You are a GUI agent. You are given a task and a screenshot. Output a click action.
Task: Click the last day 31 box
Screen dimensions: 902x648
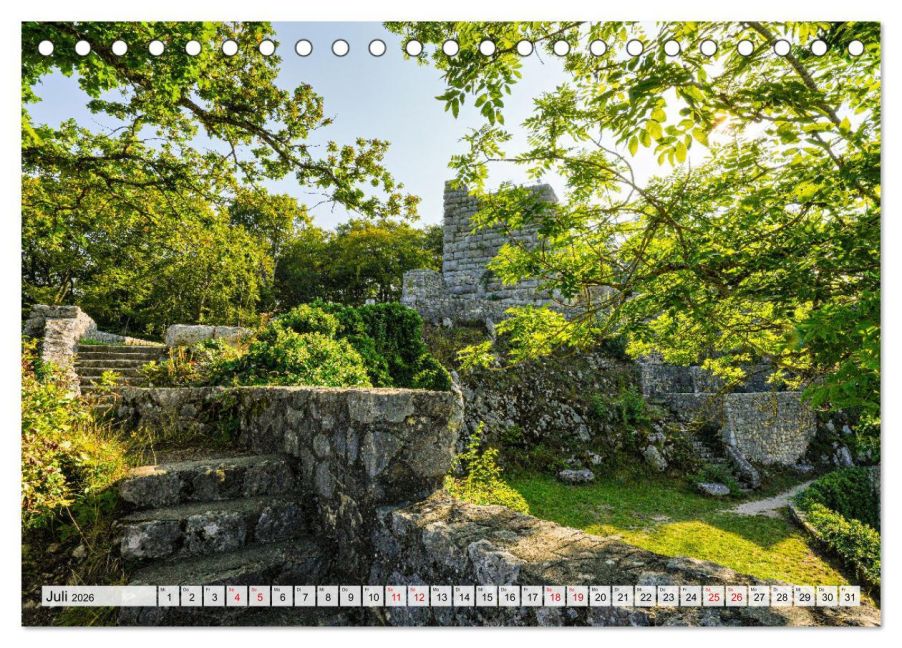pos(849,596)
